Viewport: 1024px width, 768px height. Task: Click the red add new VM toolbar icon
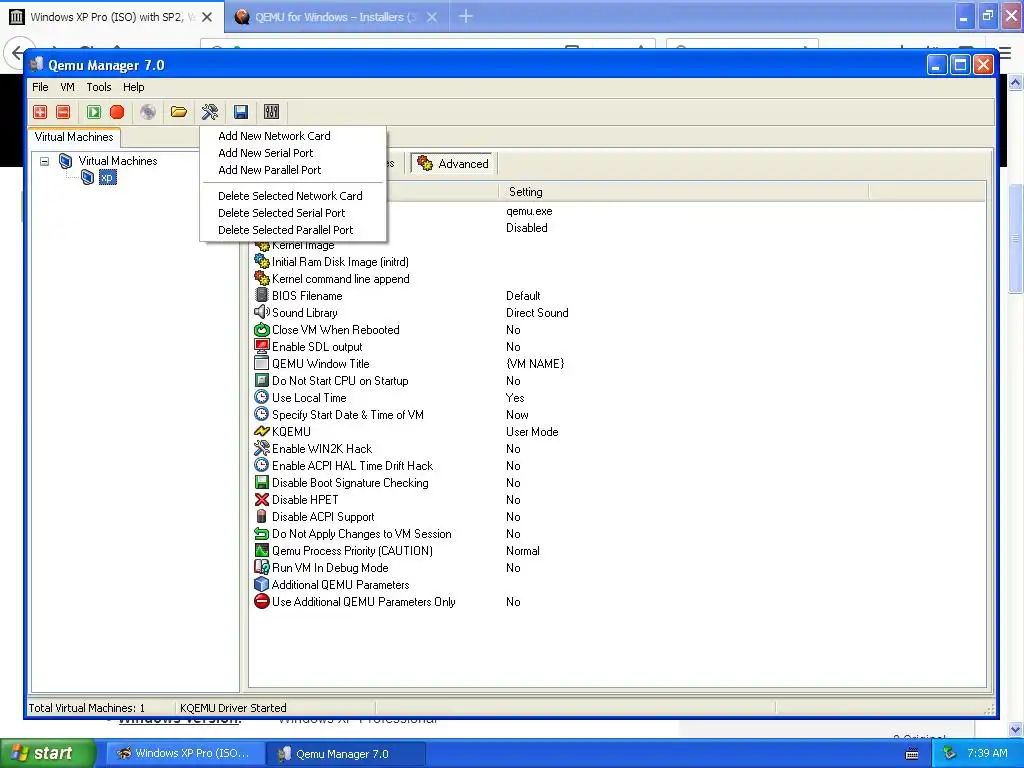[x=40, y=112]
